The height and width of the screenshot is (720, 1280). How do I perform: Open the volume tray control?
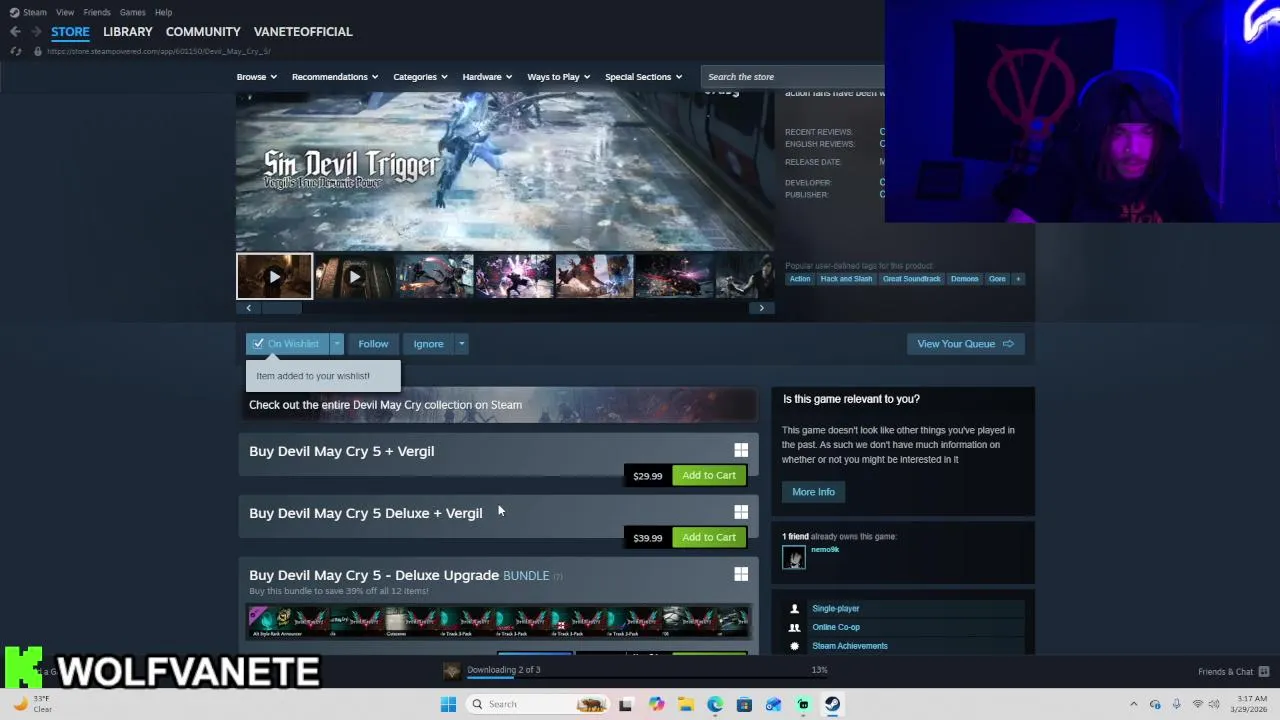[1216, 704]
